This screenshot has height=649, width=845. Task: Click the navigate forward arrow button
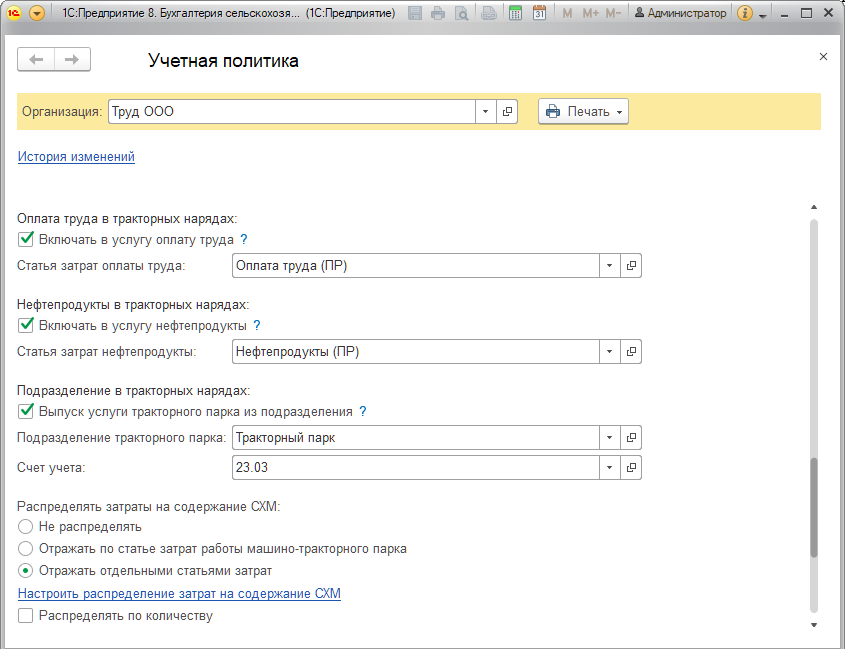(72, 59)
